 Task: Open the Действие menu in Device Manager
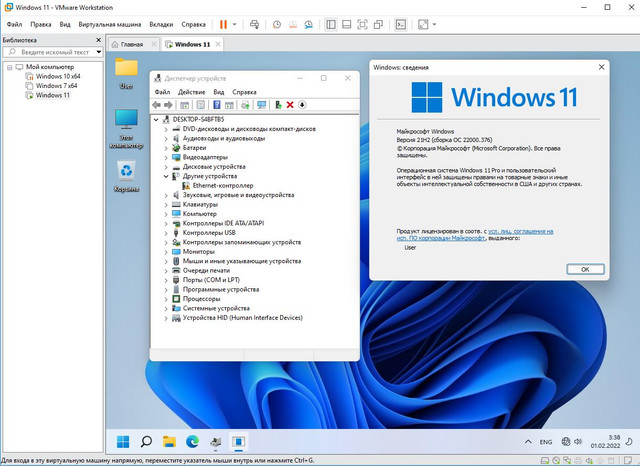click(191, 92)
